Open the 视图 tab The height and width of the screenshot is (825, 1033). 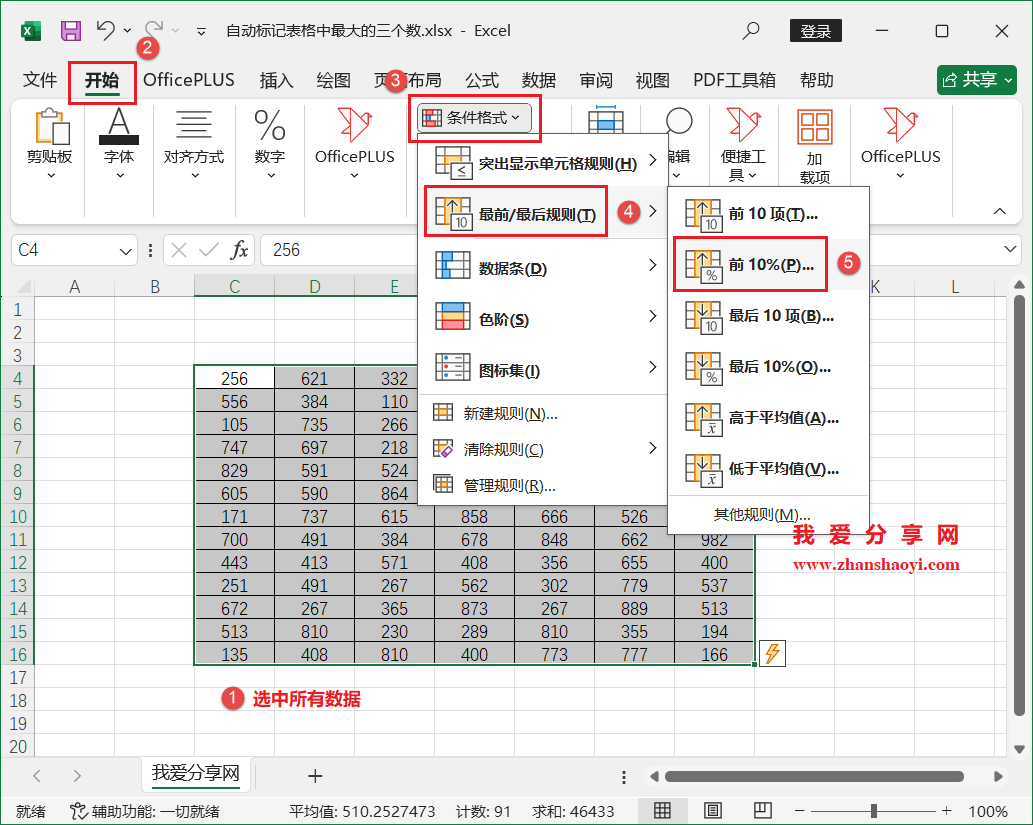click(653, 80)
